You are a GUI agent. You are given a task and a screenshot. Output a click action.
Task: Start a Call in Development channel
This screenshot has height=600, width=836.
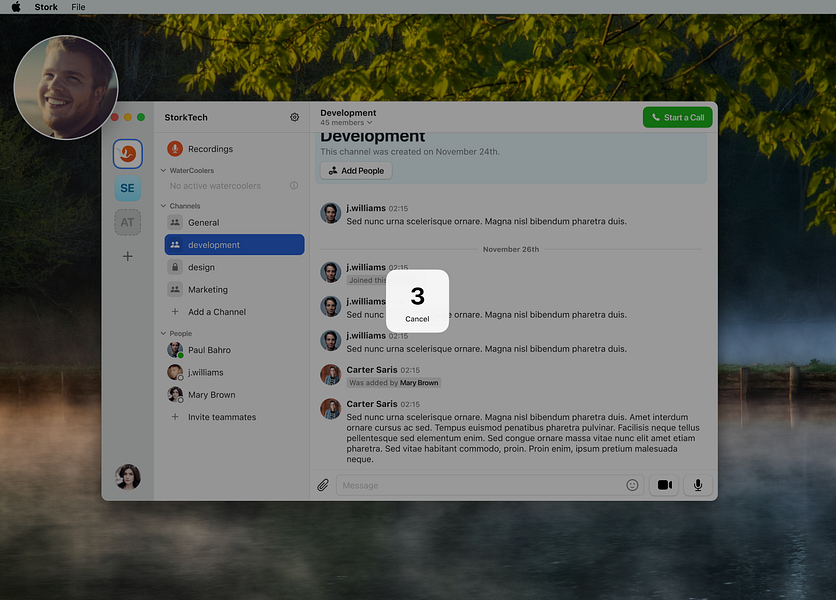(678, 117)
